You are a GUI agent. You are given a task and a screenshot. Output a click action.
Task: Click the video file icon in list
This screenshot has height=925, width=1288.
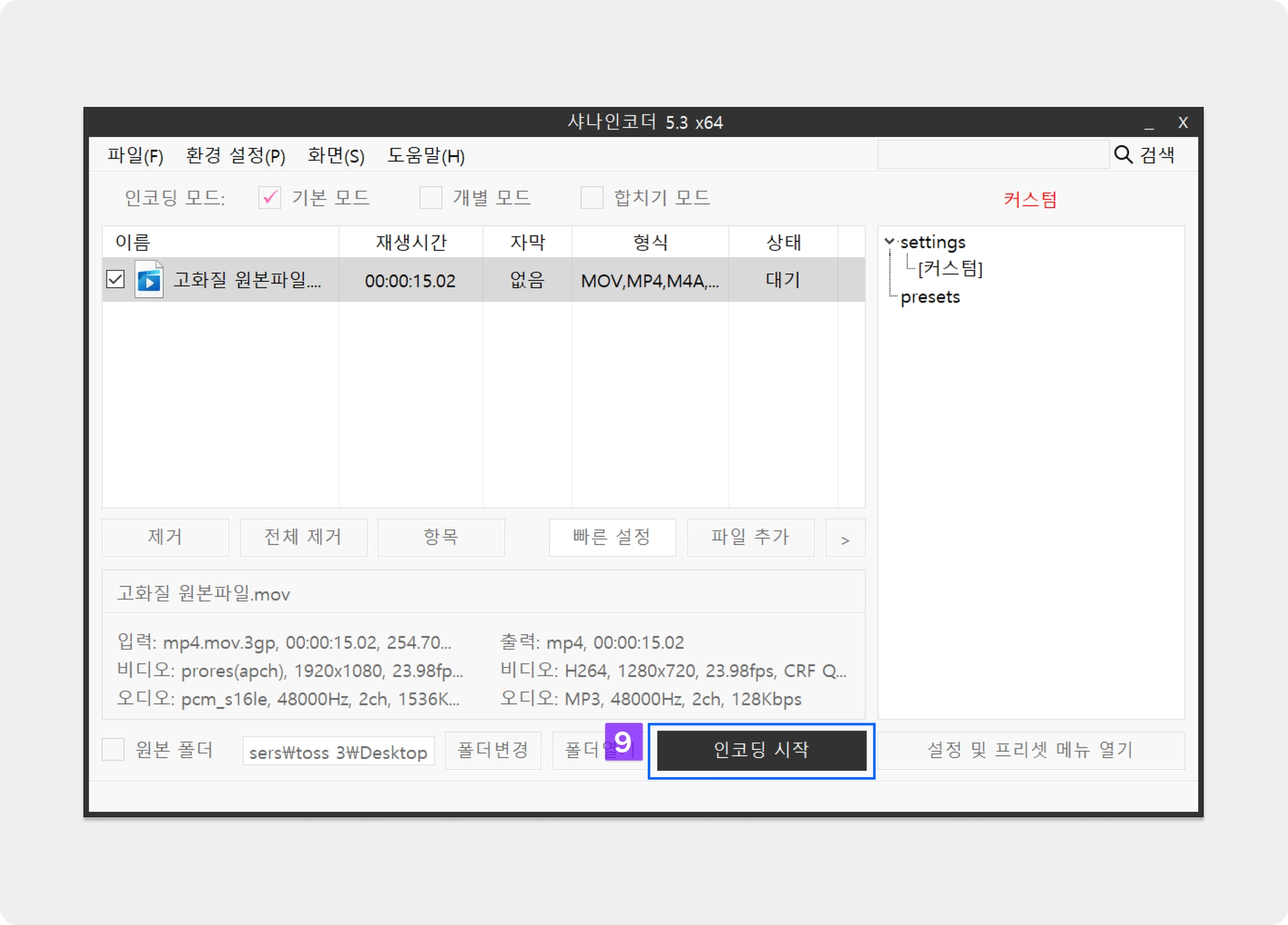pyautogui.click(x=149, y=280)
